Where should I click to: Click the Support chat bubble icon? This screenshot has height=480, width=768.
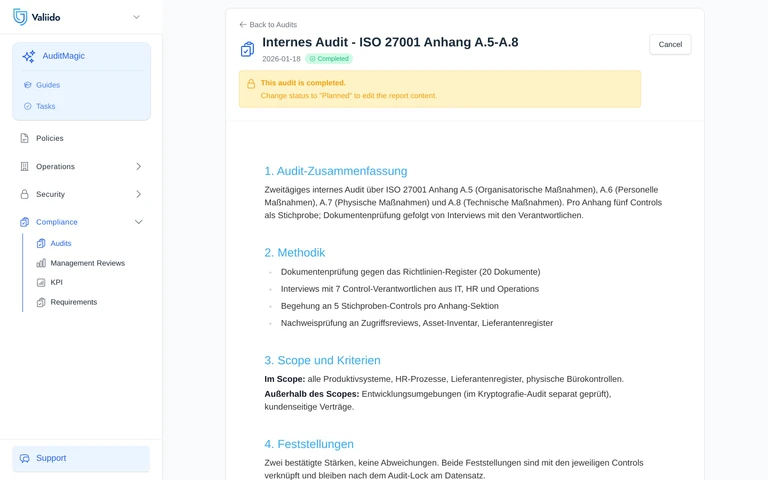24,458
